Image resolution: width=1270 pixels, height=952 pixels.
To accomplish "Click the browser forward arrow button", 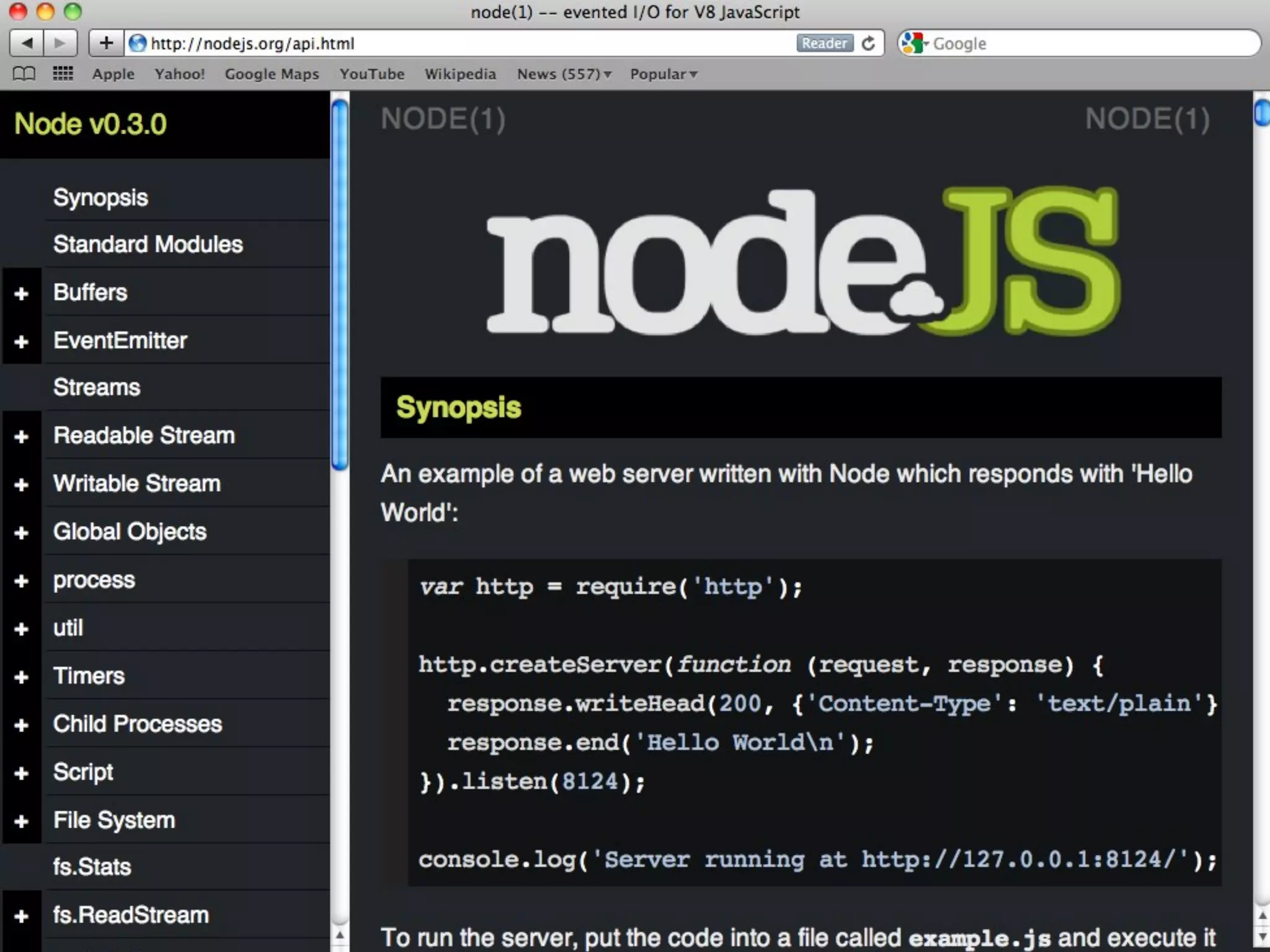I will 60,43.
